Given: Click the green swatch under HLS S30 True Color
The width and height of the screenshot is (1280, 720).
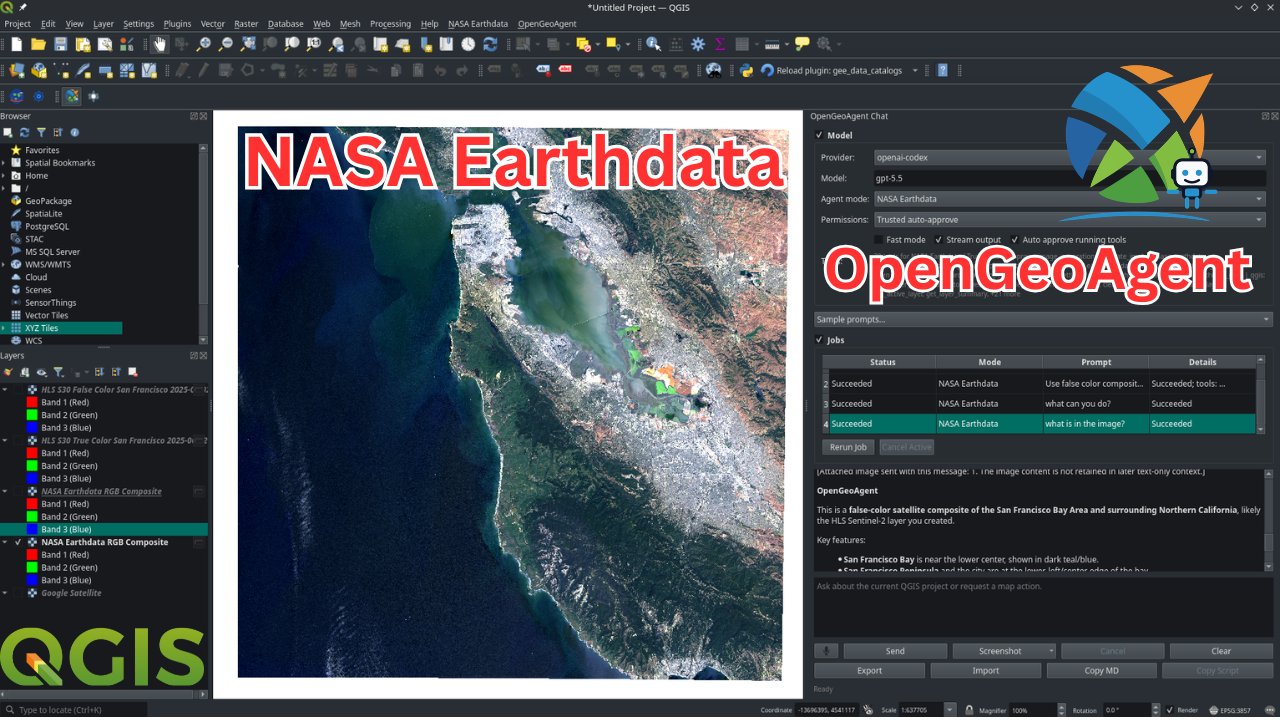Looking at the screenshot, I should (x=33, y=466).
